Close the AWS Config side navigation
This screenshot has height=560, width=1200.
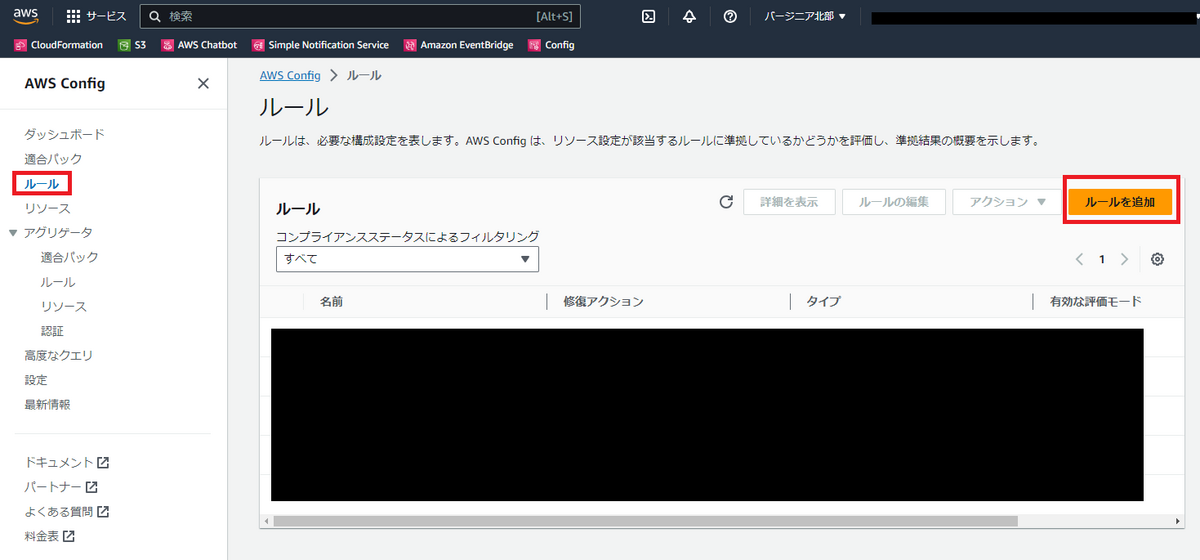click(x=203, y=83)
